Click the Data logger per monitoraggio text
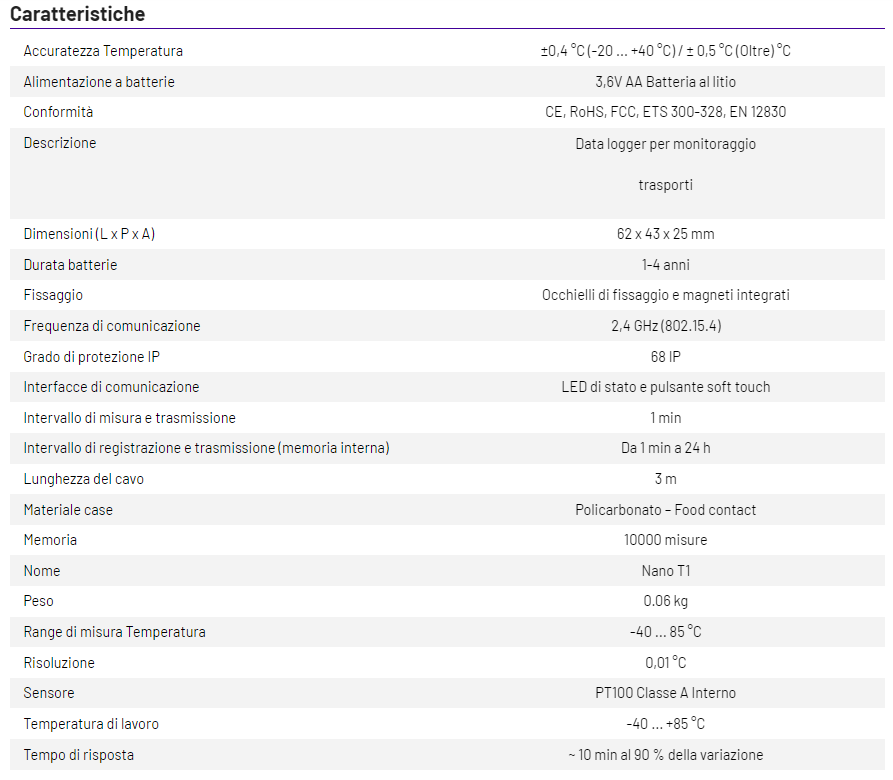The width and height of the screenshot is (893, 780). point(665,144)
